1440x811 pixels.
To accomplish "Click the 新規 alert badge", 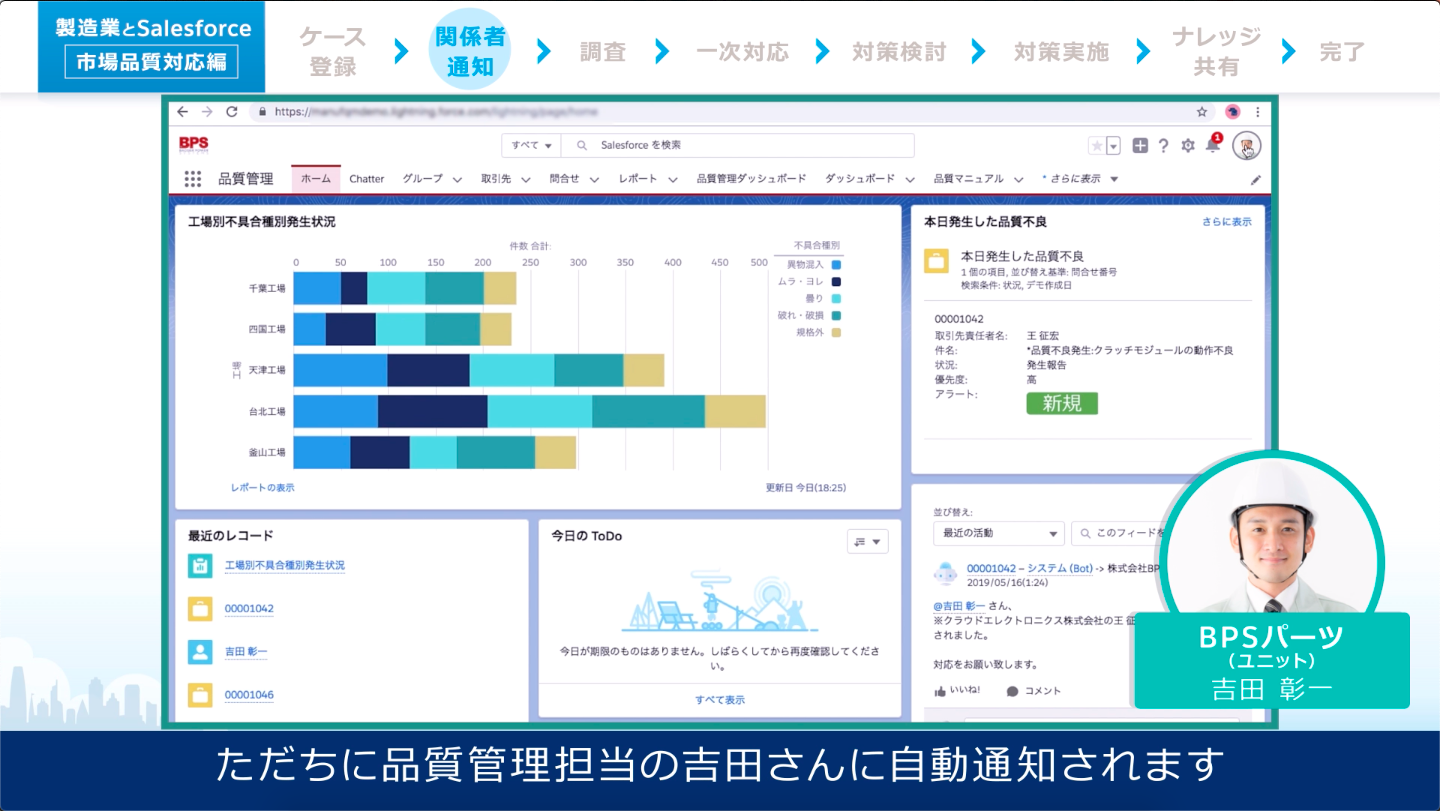I will point(1061,403).
